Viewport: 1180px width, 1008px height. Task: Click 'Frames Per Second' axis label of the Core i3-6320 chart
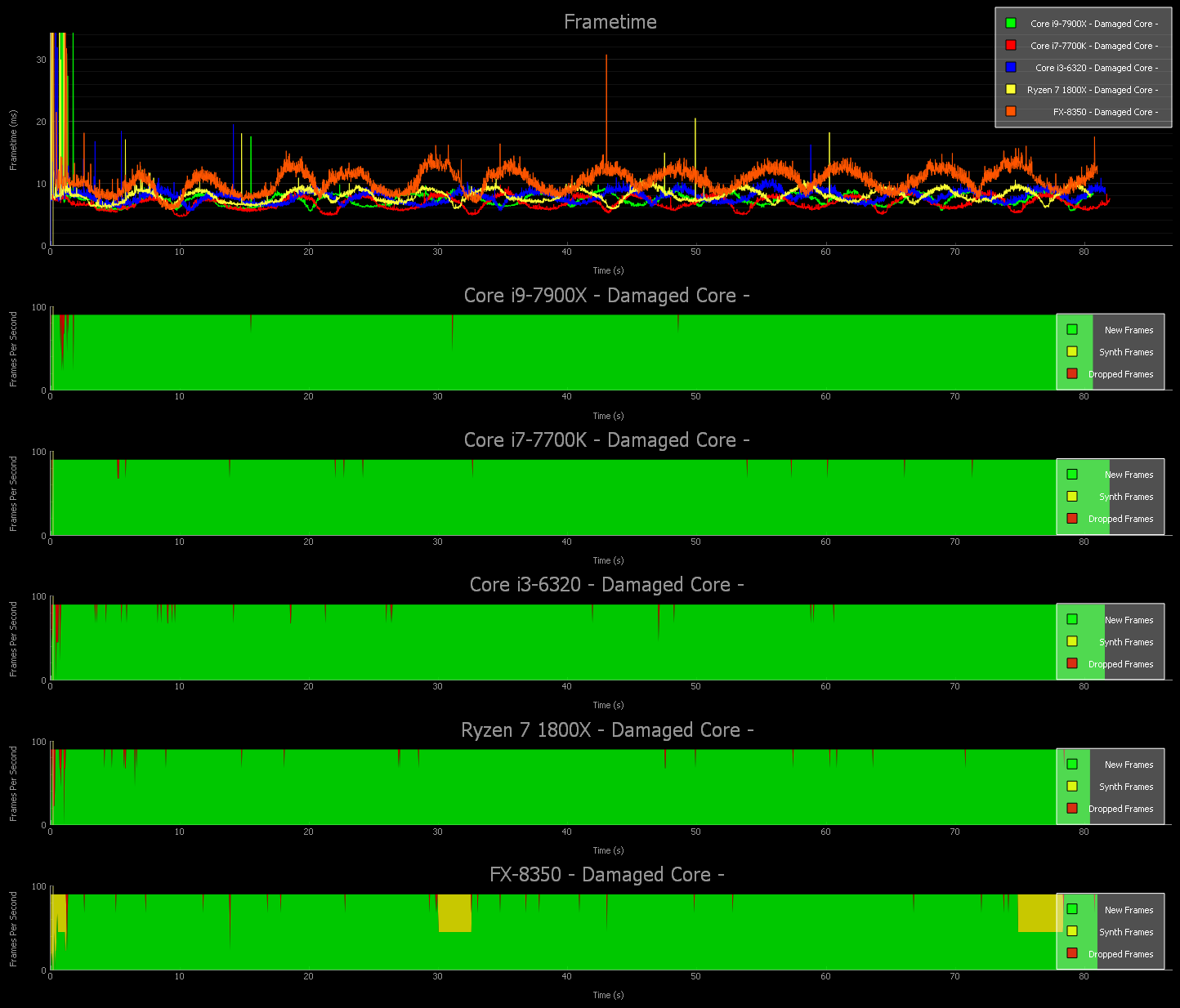(13, 639)
